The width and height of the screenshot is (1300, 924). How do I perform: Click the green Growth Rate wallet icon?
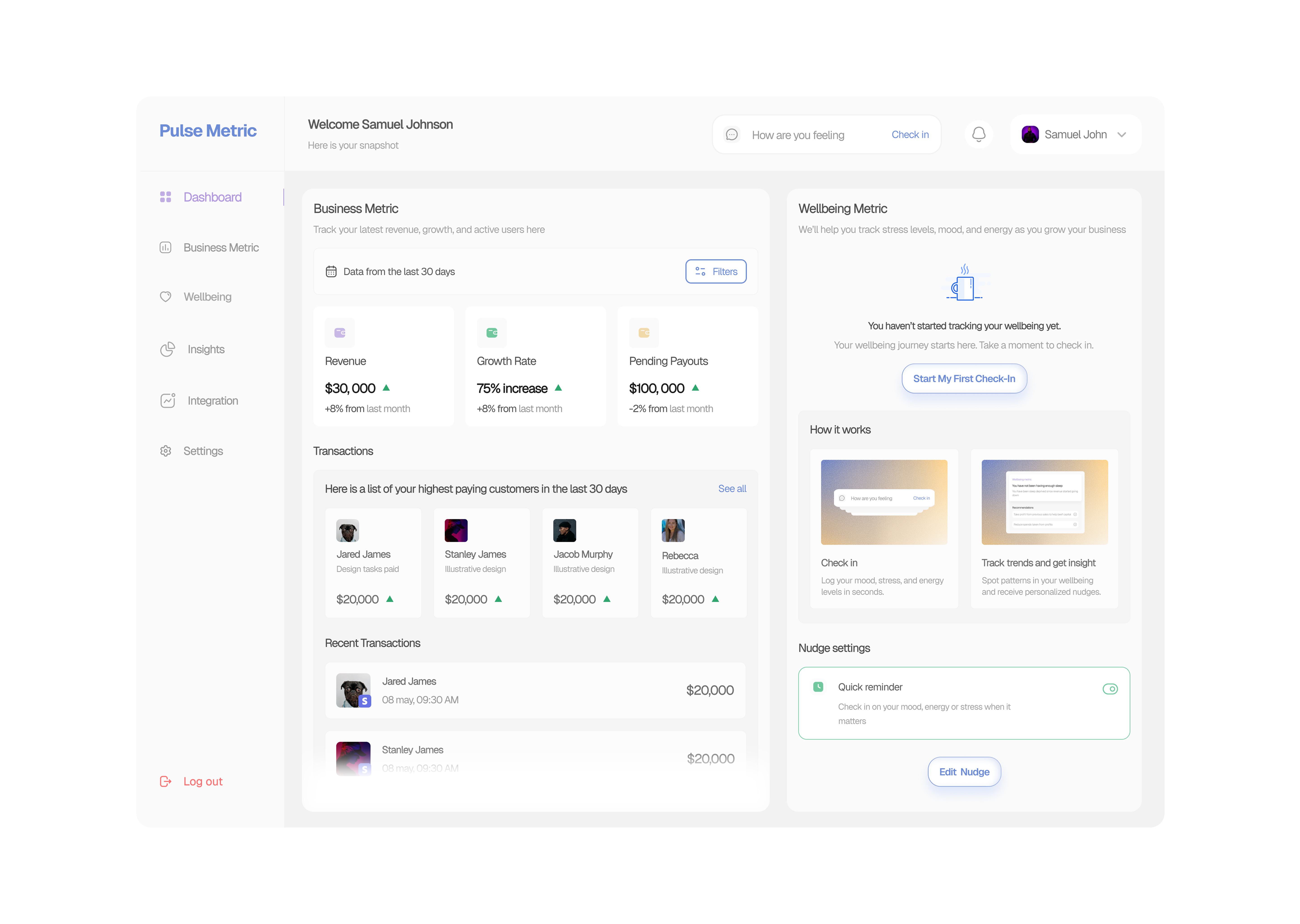coord(492,333)
